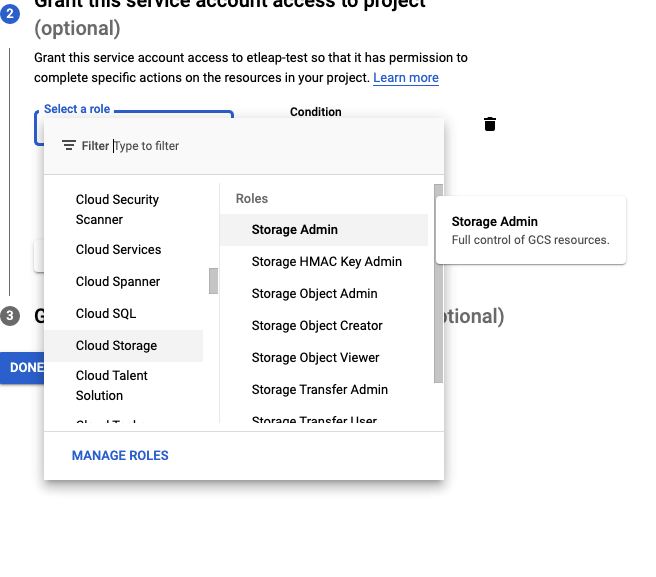Click the filter list icon
Viewport: 656px width, 577px height.
[68, 146]
